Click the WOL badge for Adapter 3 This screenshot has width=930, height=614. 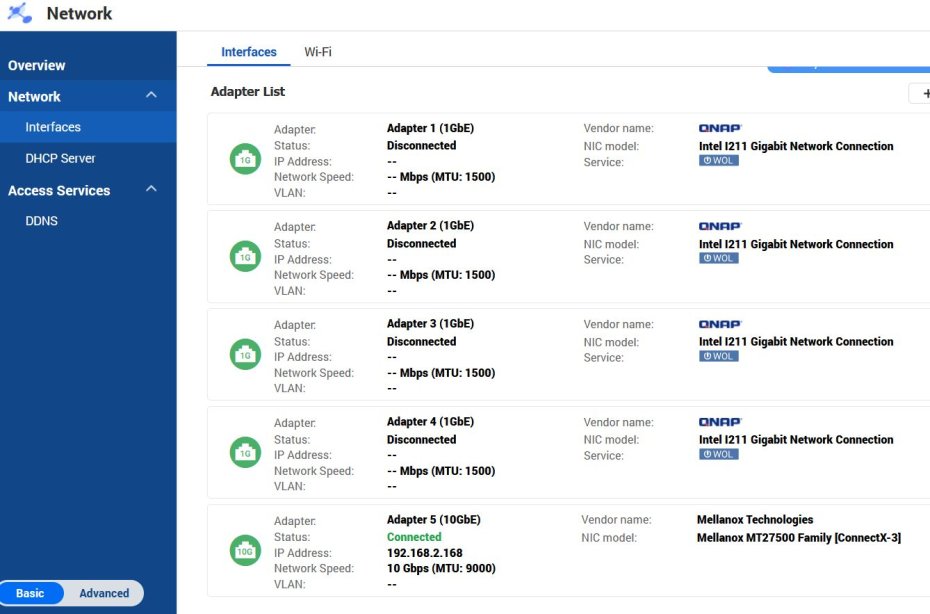point(718,356)
